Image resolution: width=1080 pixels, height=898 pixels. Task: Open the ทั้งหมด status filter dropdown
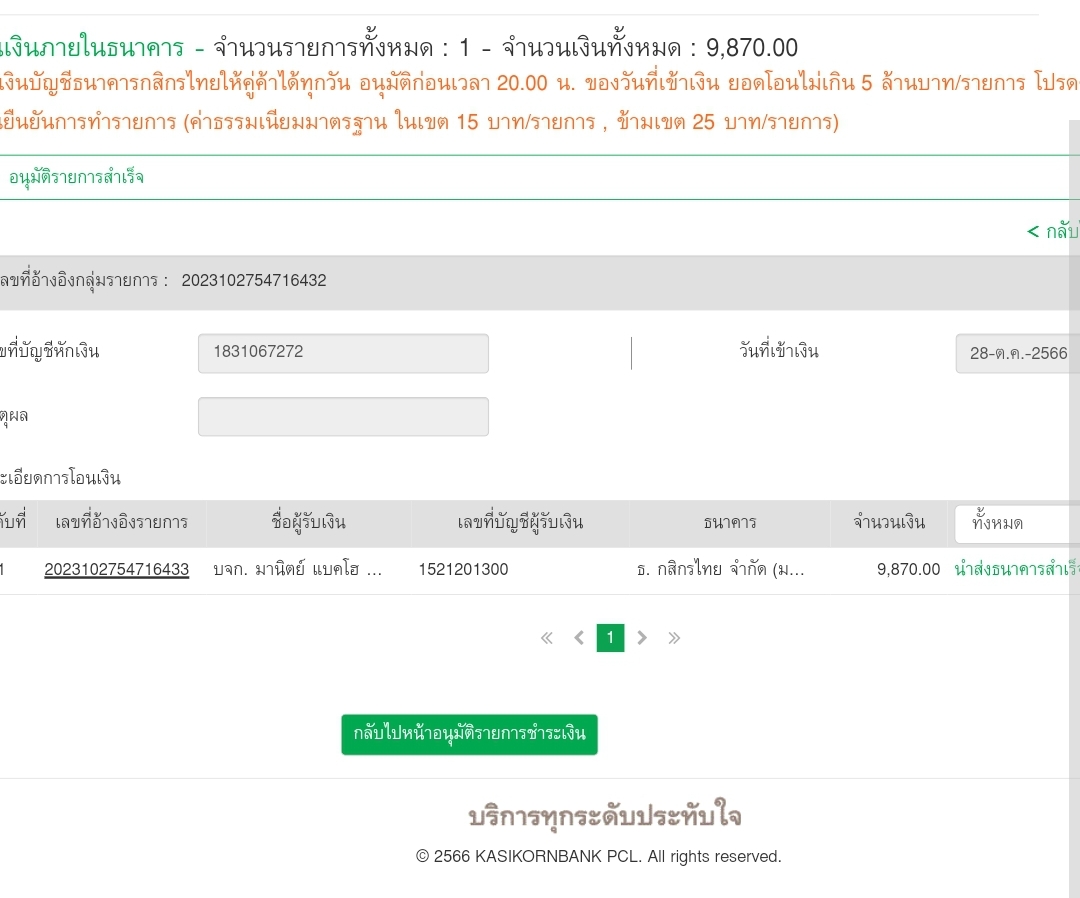click(1015, 523)
